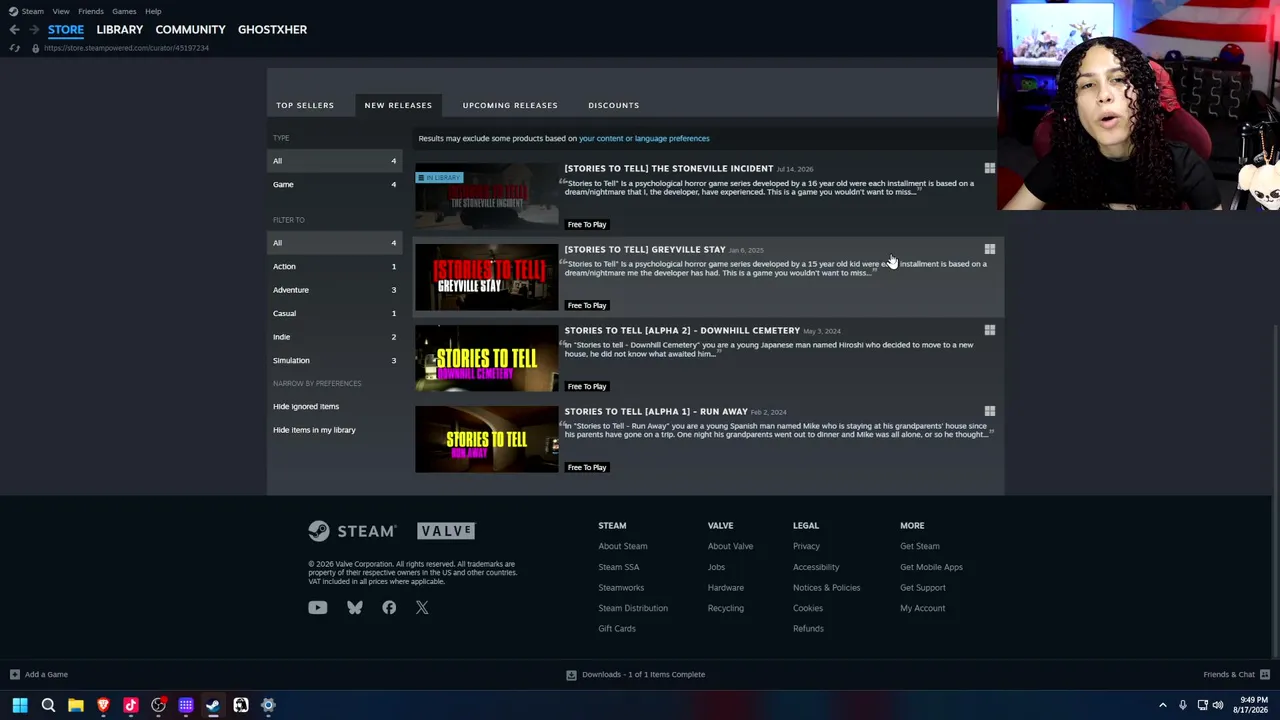Click Free To Play on Downhill Cemetery
The width and height of the screenshot is (1280, 720).
pos(587,386)
